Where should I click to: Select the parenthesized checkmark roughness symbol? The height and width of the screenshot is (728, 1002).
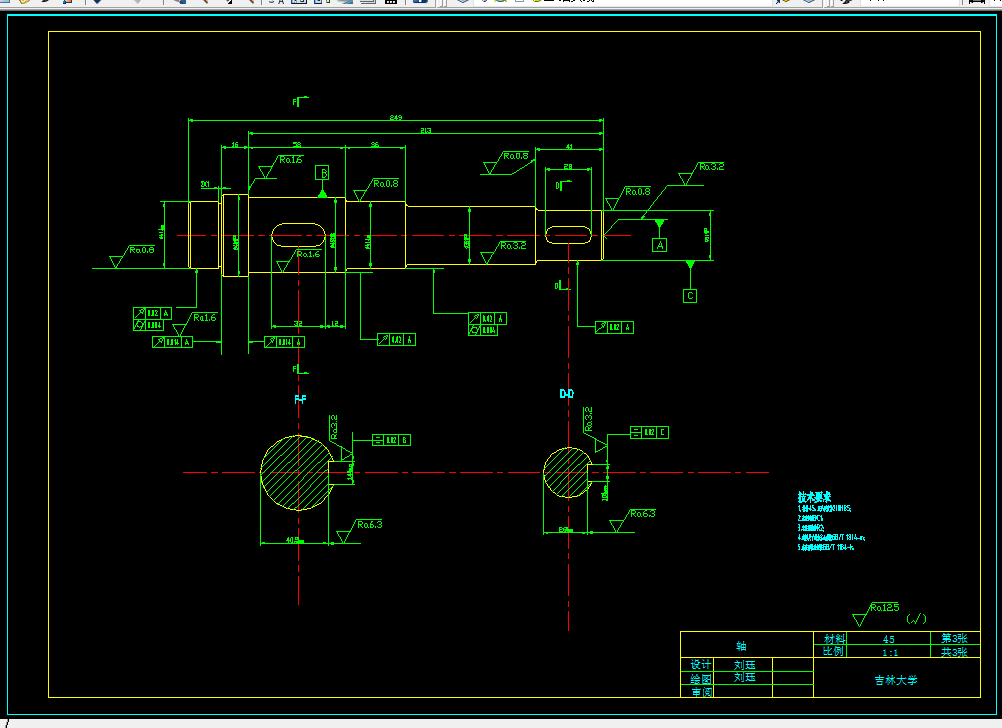click(916, 619)
